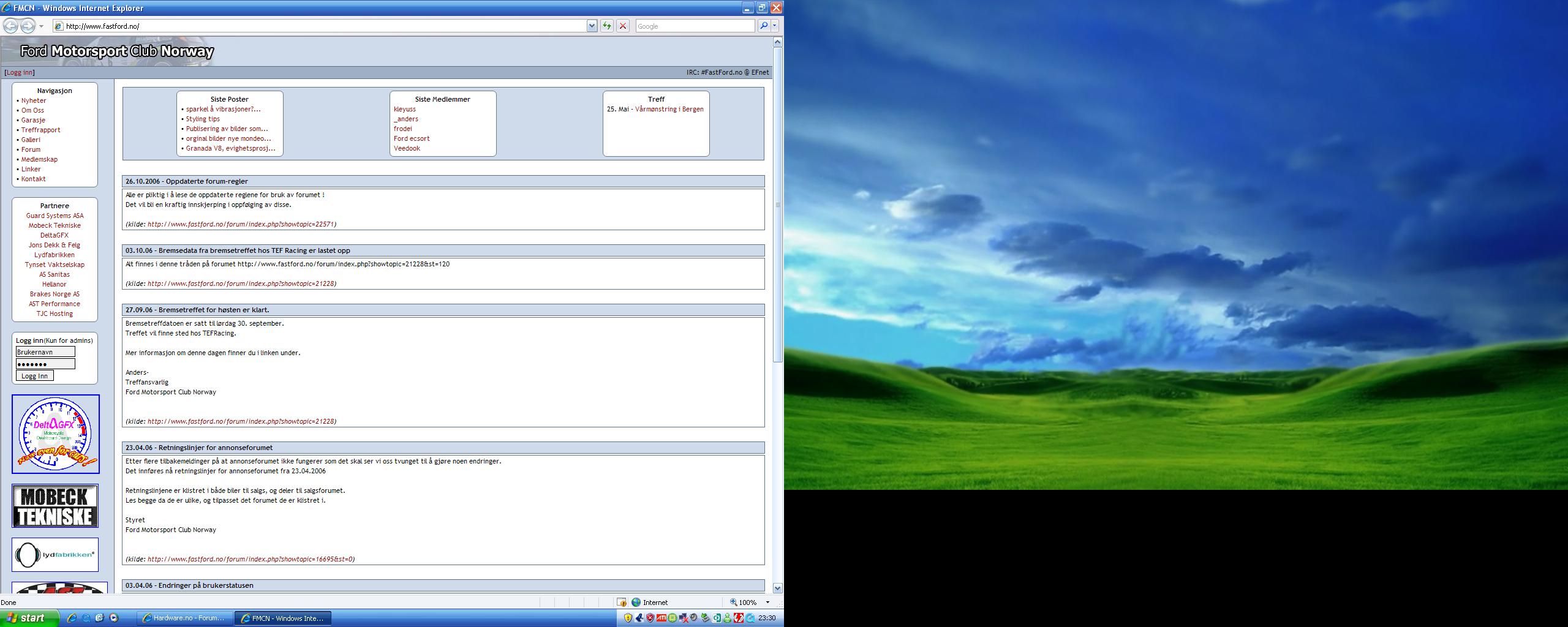1568x627 pixels.
Task: Launch Internet Explorer from Quick Launch
Action: pos(72,618)
